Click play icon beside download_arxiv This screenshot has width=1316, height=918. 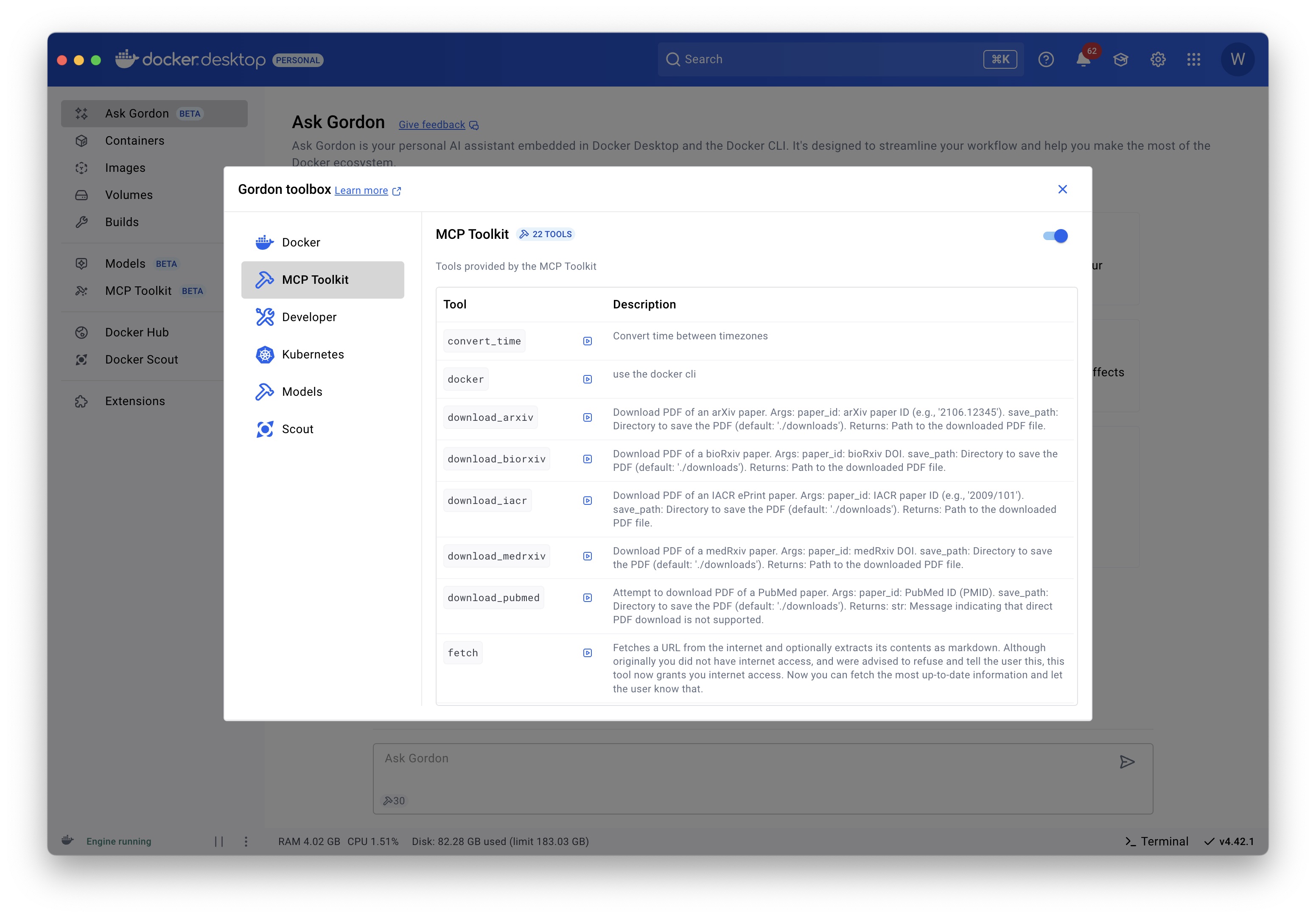[x=588, y=418]
